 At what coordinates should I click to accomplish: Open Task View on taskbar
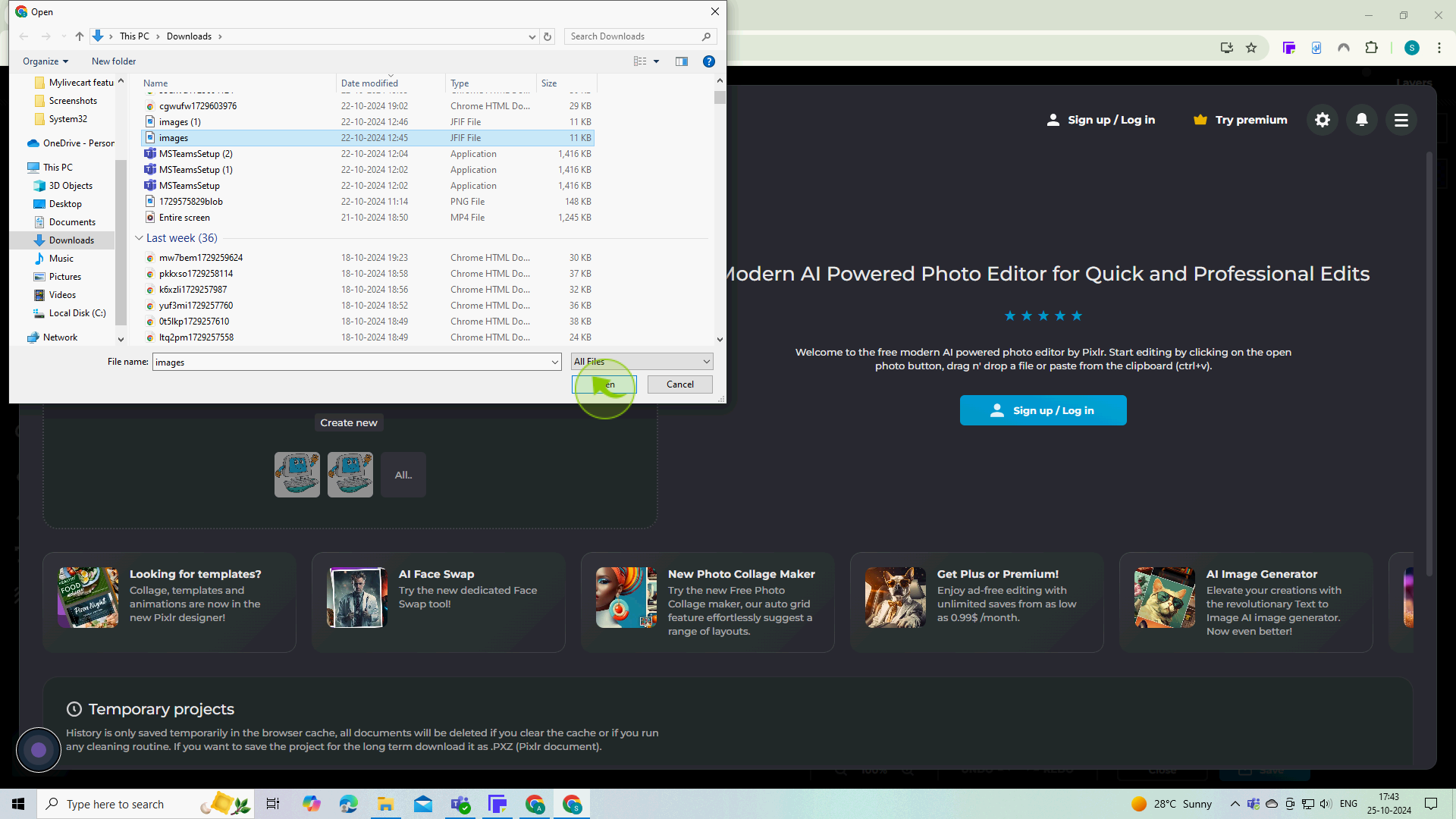click(273, 804)
